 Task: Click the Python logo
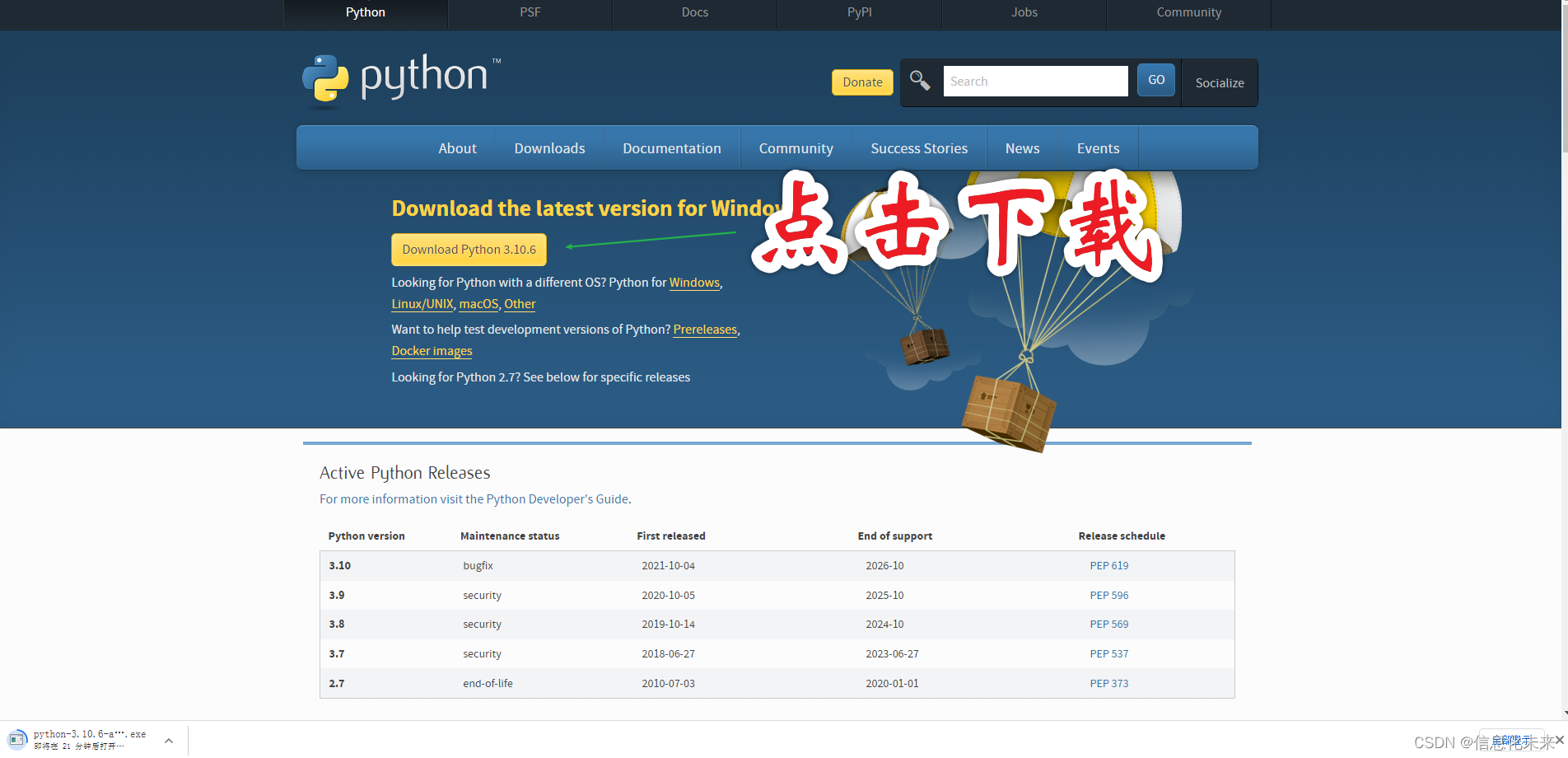[x=402, y=80]
